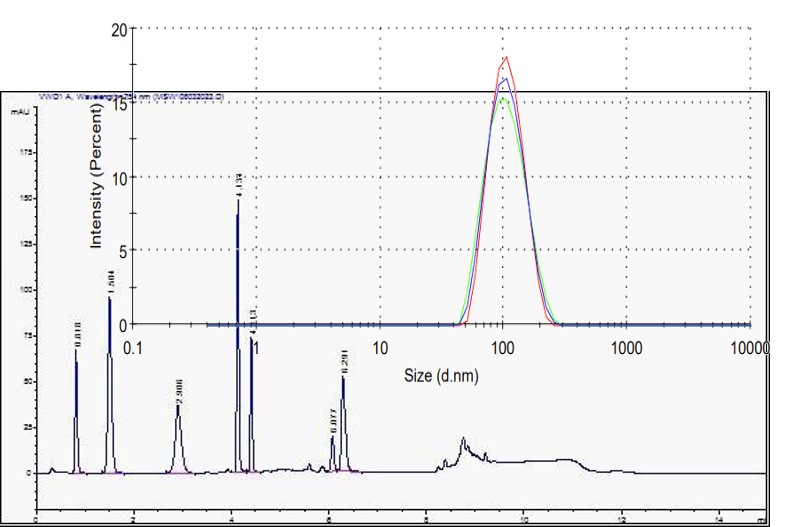786x527 pixels.
Task: Click the 10000 tick on size axis
Action: pyautogui.click(x=750, y=347)
